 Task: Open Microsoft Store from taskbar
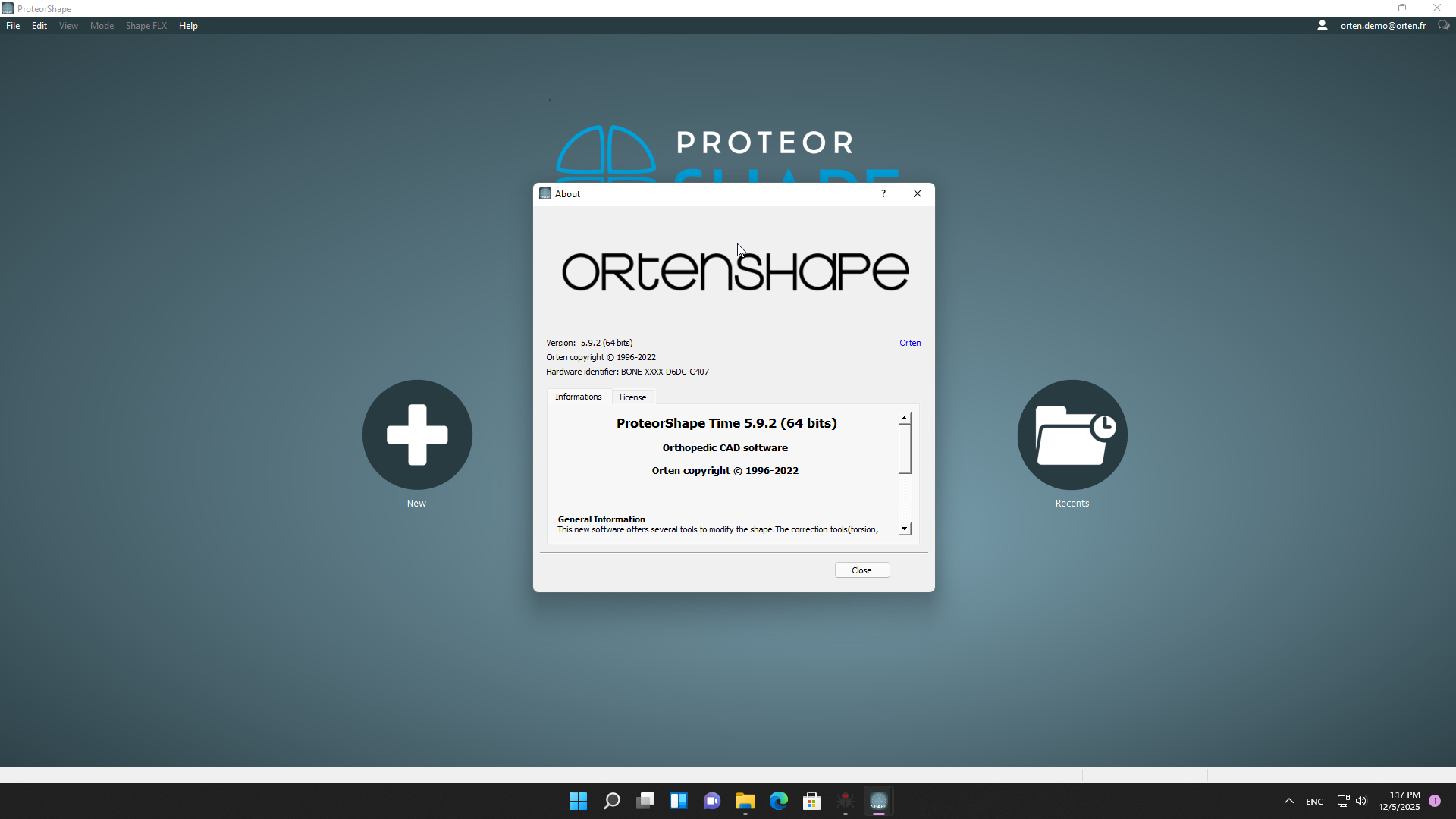pyautogui.click(x=812, y=802)
